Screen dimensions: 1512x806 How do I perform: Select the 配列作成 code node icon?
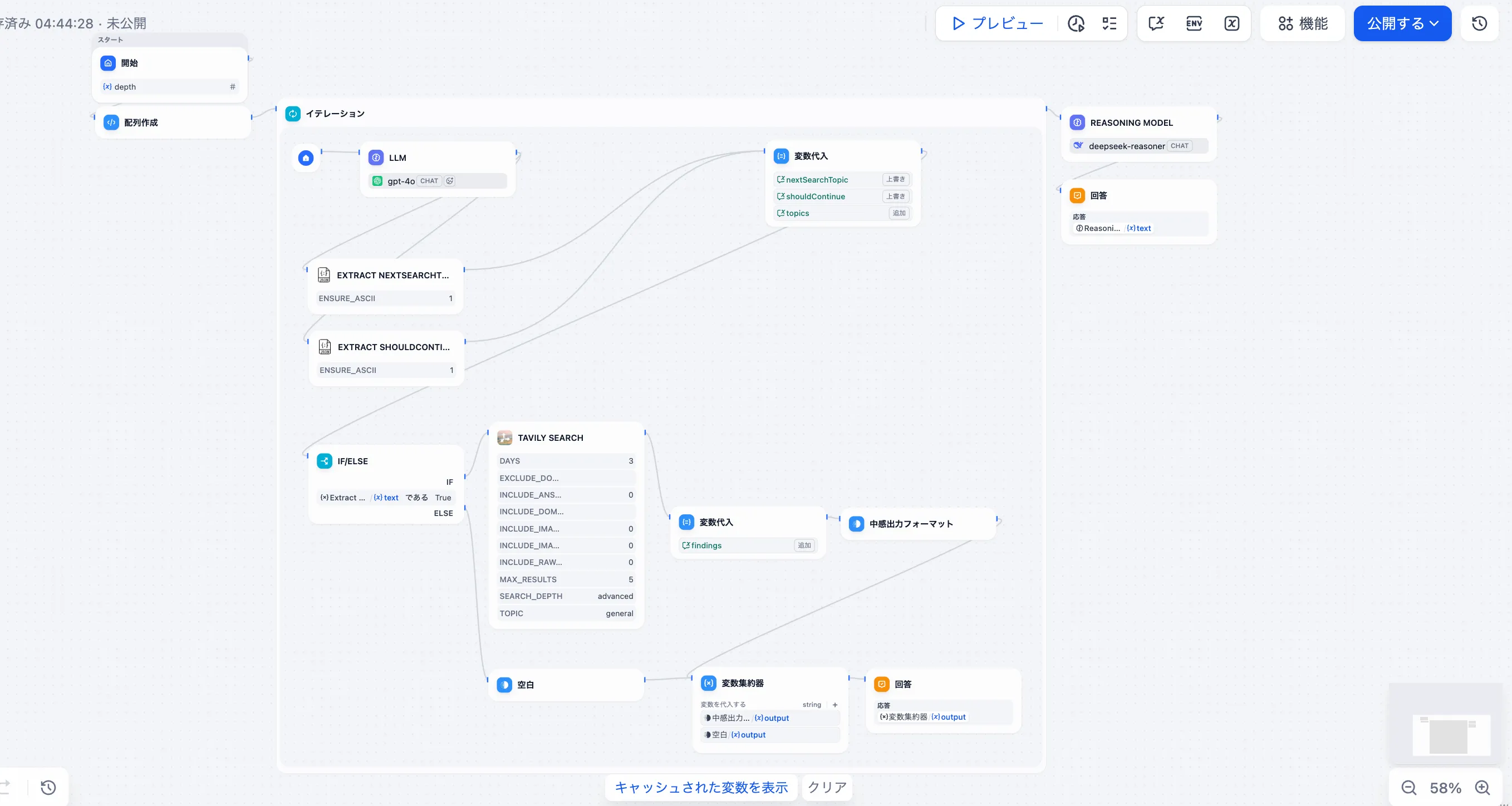[x=111, y=122]
